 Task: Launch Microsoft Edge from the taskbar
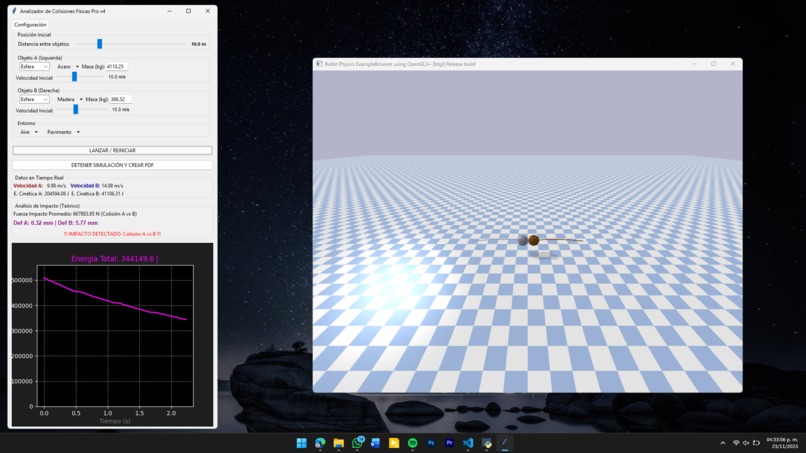tap(320, 443)
